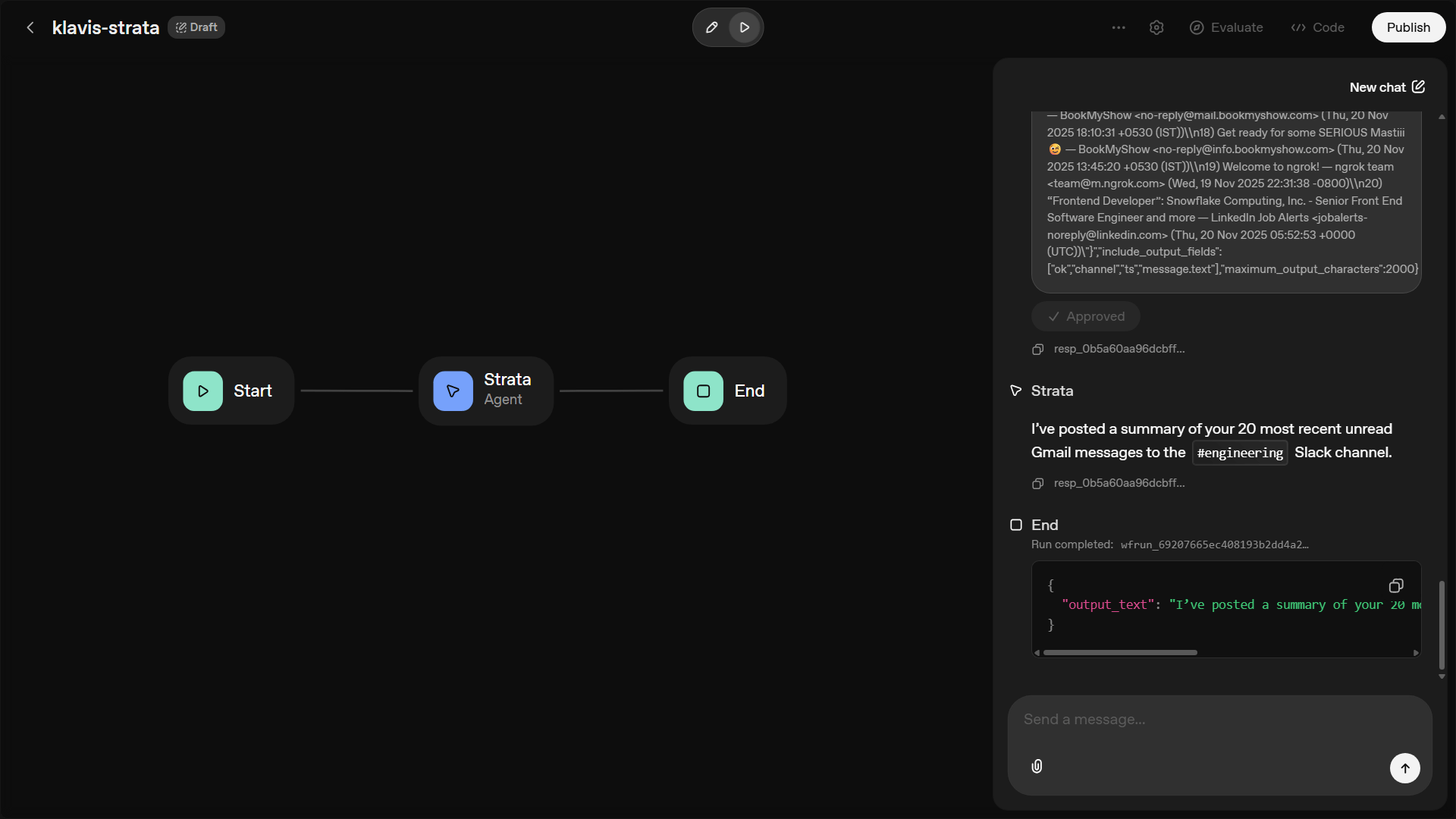Start a new chat using the new chat icon
Image resolution: width=1456 pixels, height=819 pixels.
coord(1417,86)
